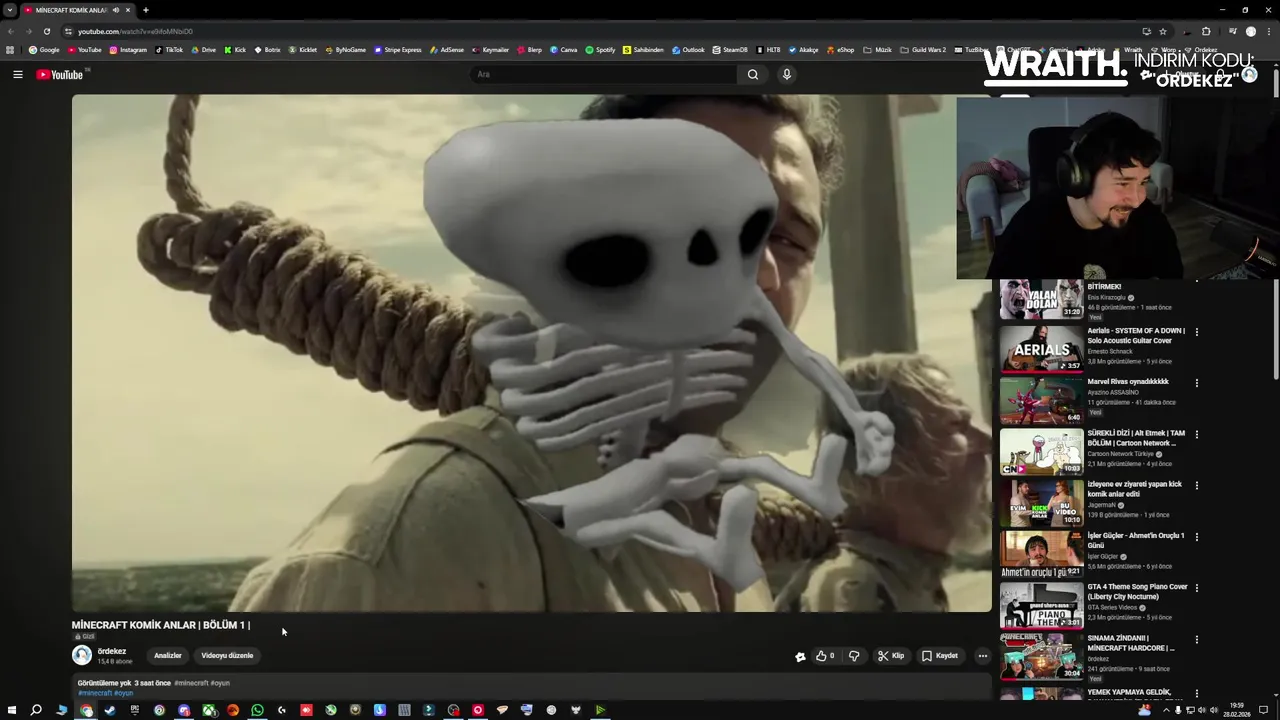Open the tab search dropdown arrow
Screen dimensions: 1280x720
pyautogui.click(x=9, y=10)
